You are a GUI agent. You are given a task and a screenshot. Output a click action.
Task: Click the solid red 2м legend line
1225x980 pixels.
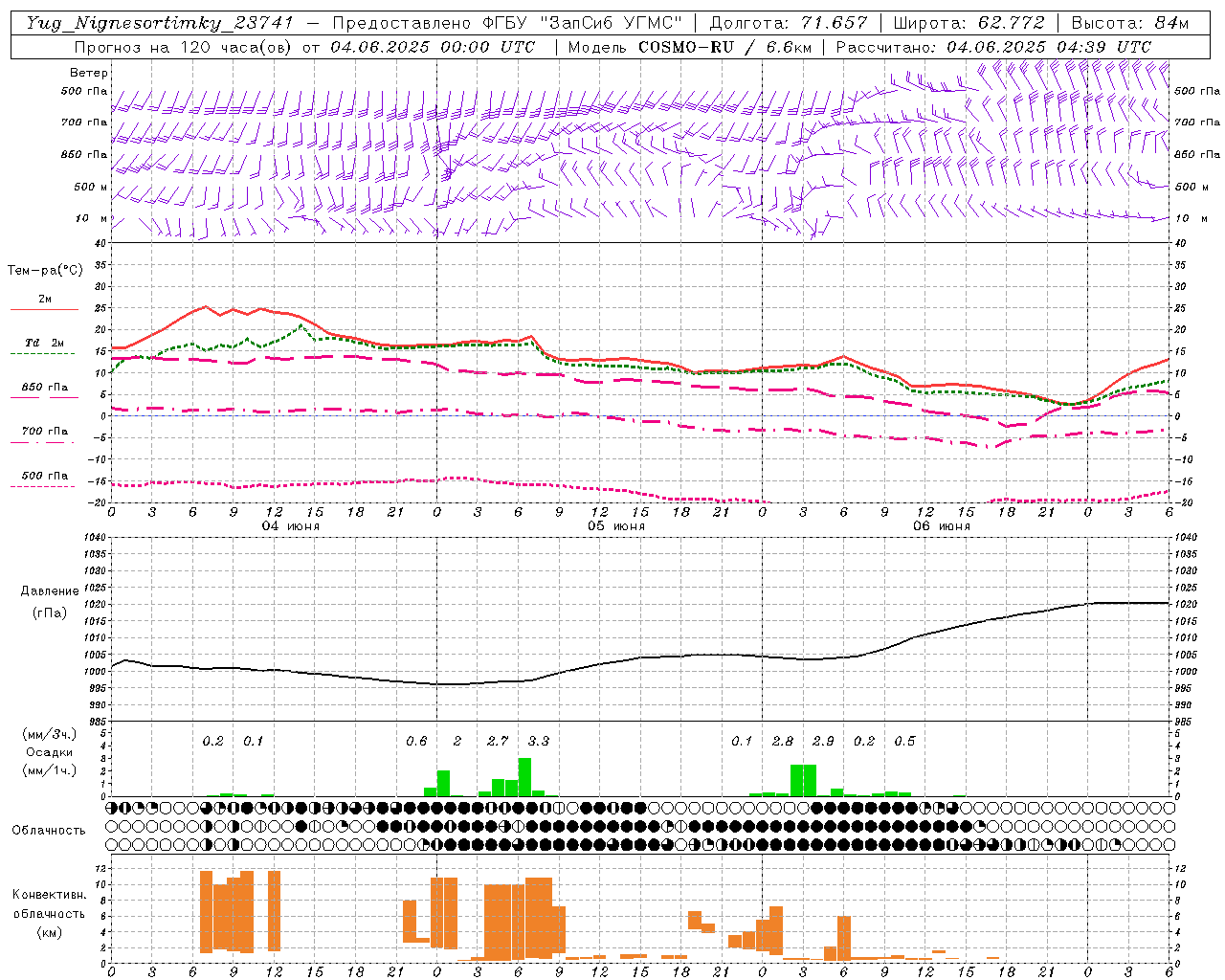point(44,309)
